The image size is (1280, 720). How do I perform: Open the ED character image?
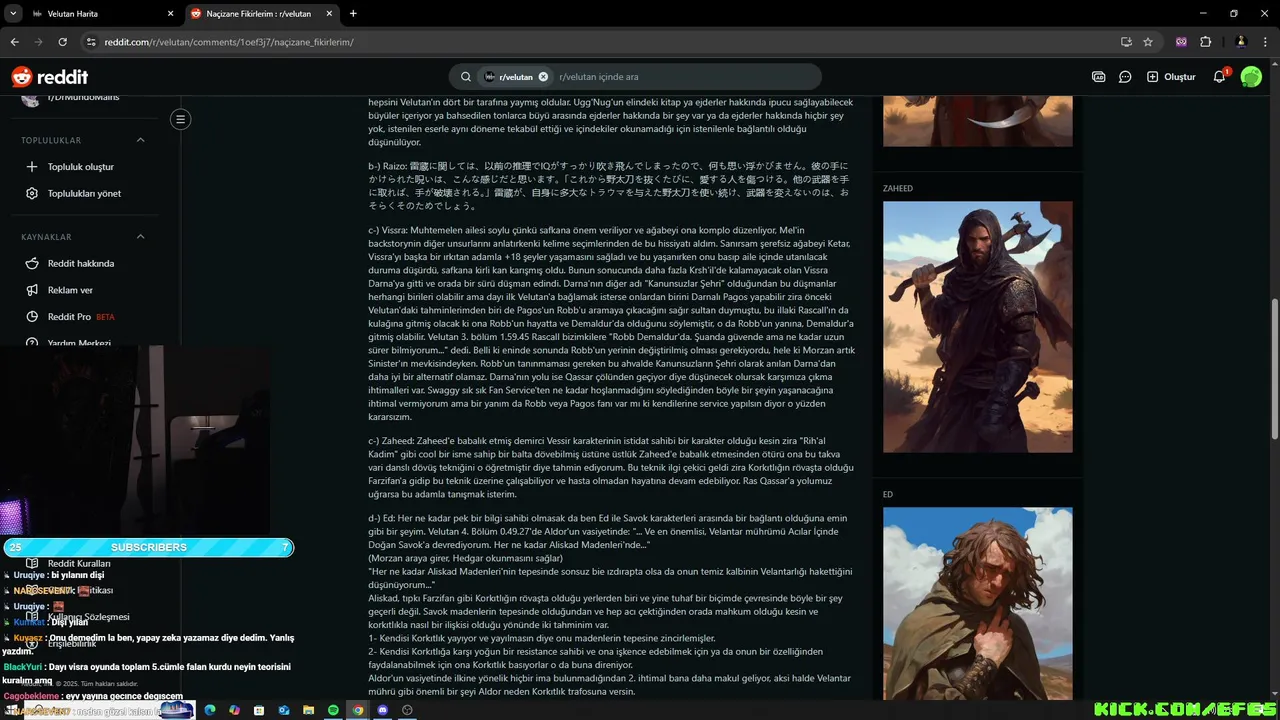pos(977,603)
